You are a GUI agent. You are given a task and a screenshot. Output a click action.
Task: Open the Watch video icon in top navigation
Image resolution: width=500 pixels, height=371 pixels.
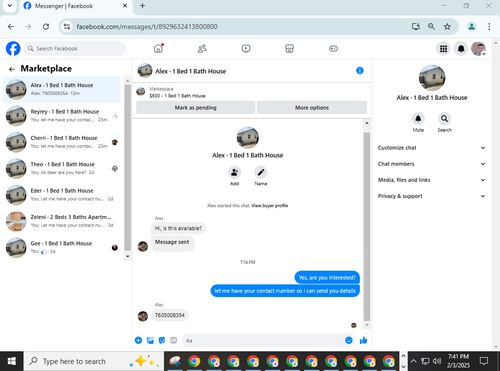point(246,49)
